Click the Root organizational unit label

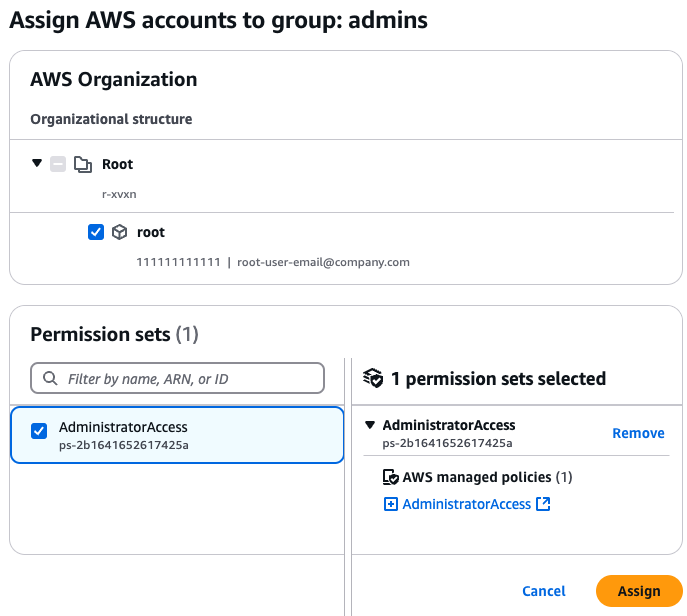click(x=117, y=164)
